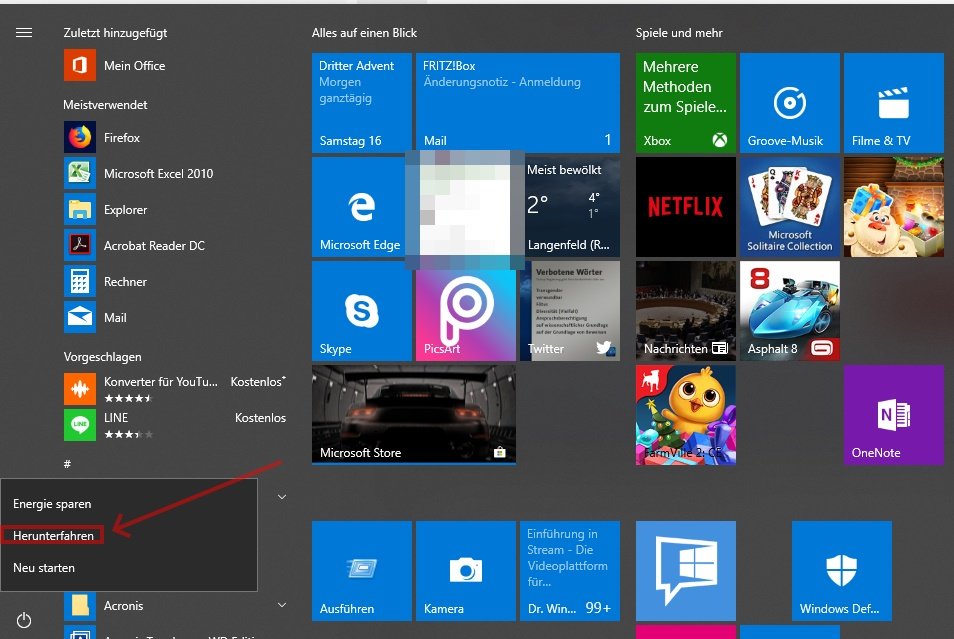Click the Alles auf einen Blick group header
Screen dimensions: 954x639
tap(364, 33)
